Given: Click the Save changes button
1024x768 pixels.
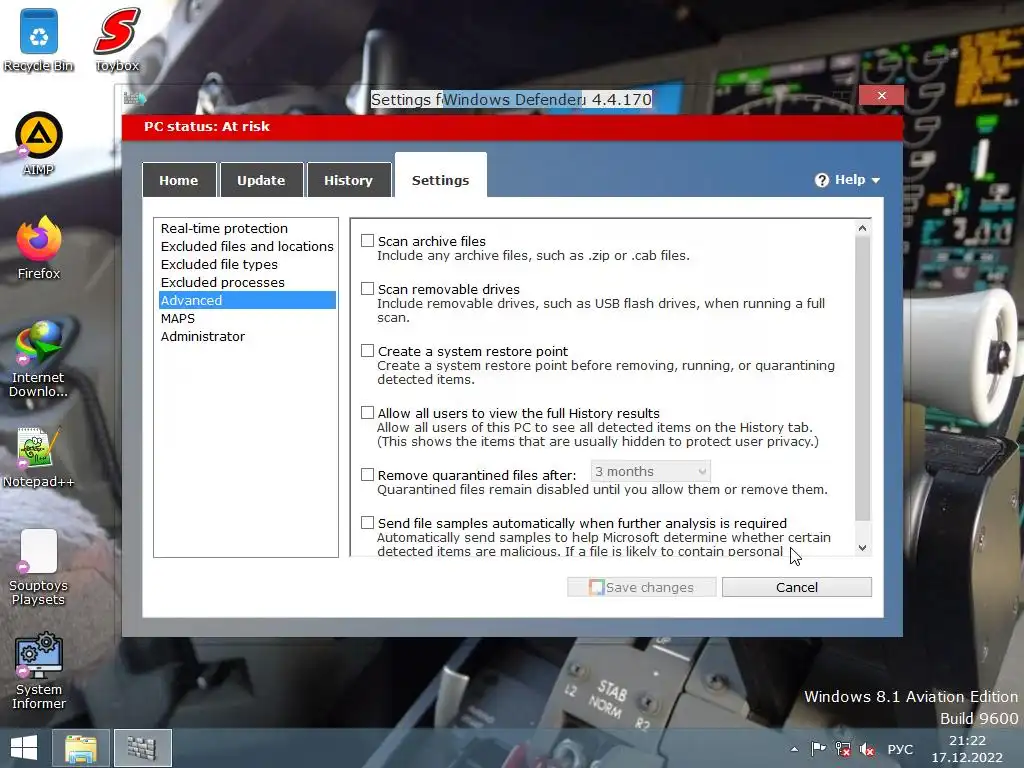Looking at the screenshot, I should (642, 587).
